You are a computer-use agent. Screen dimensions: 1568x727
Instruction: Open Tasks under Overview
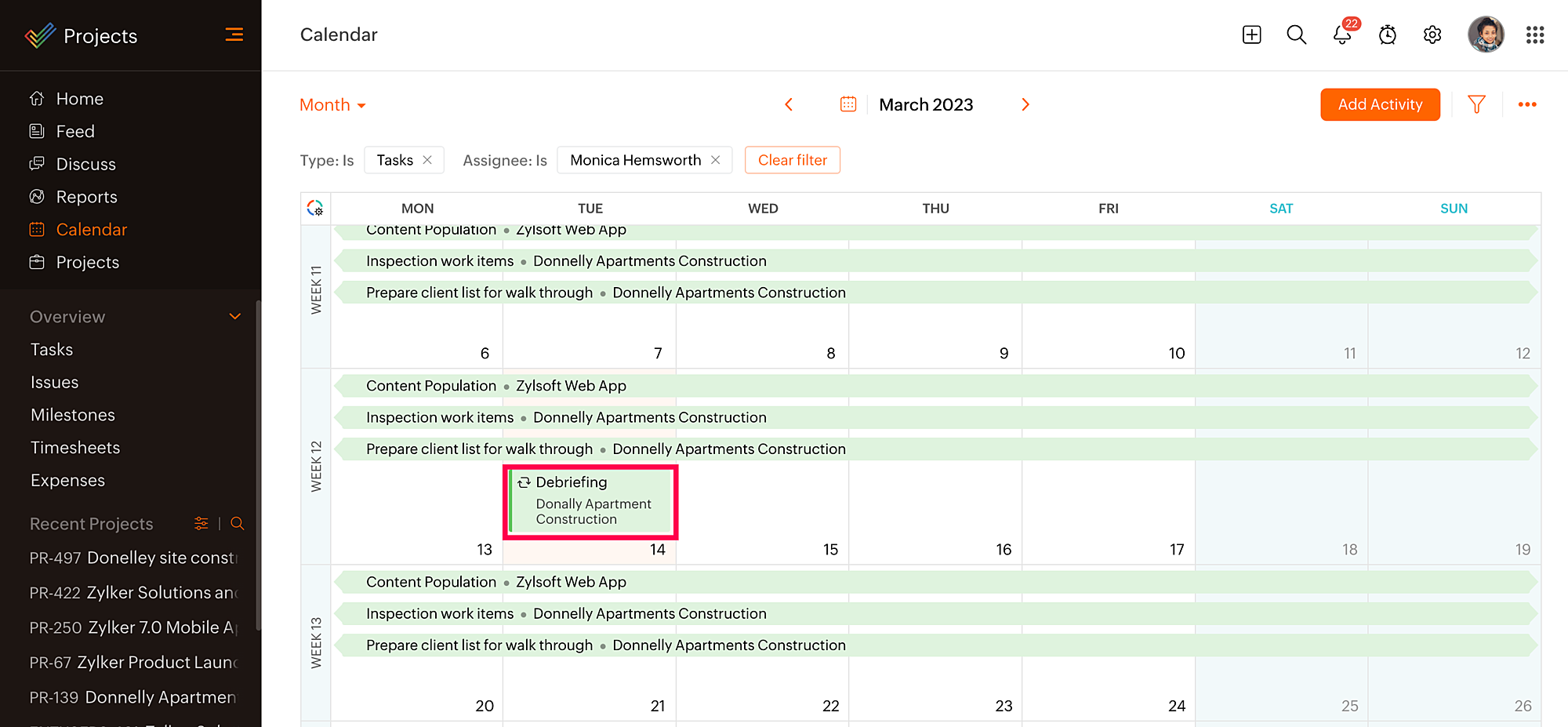coord(52,350)
